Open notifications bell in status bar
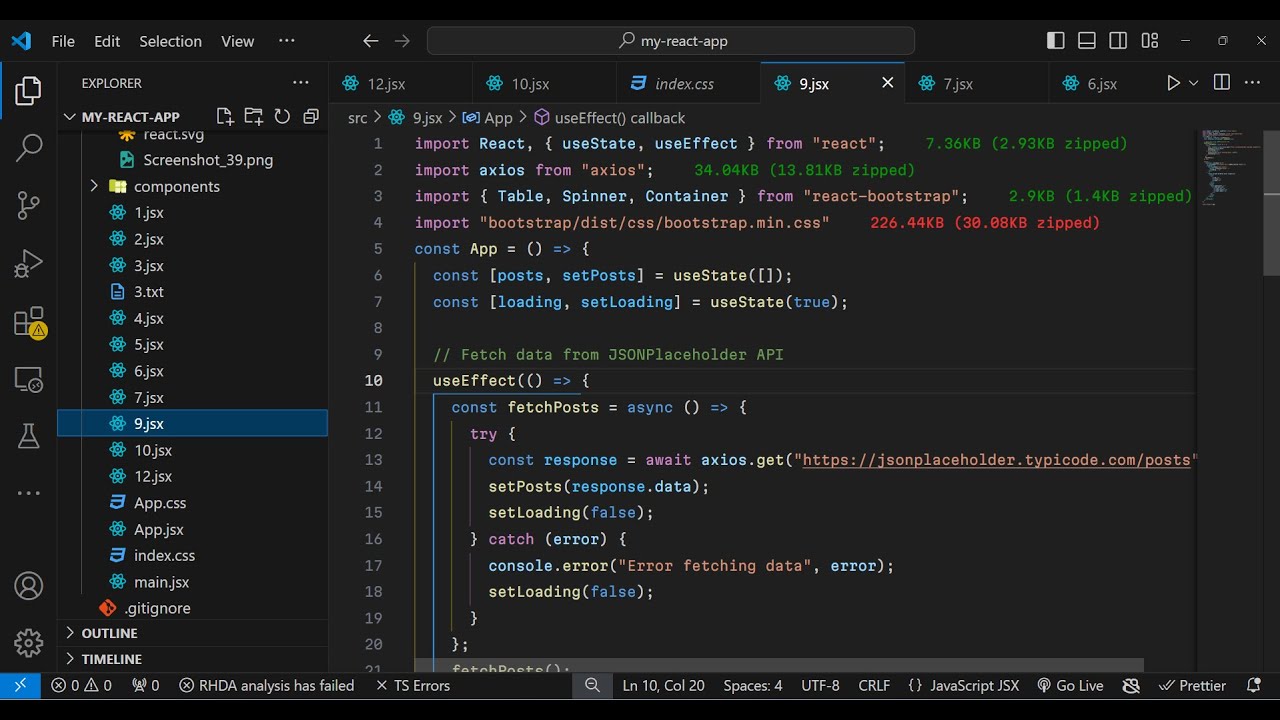The height and width of the screenshot is (720, 1280). (x=1254, y=685)
